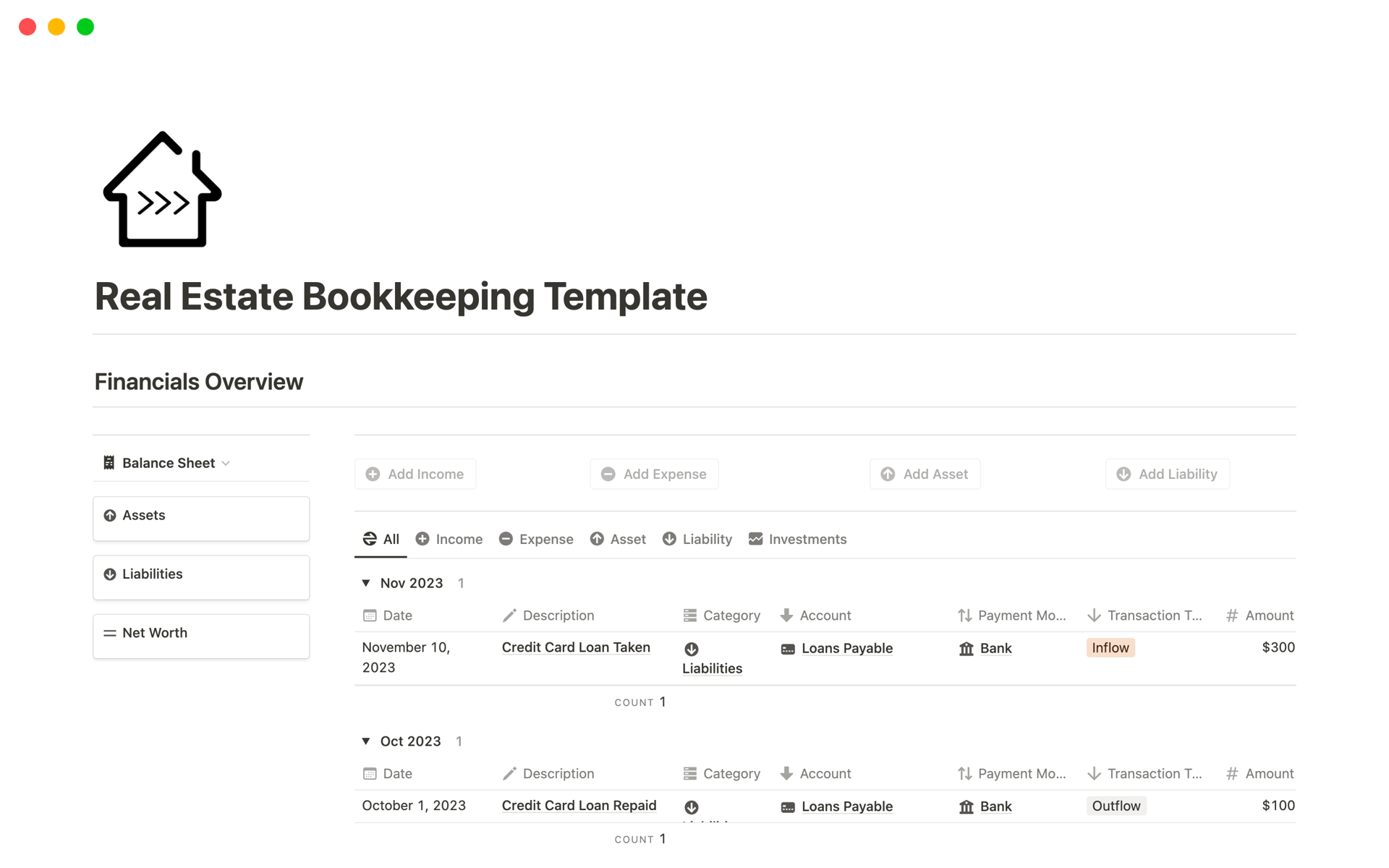Click the Assets upward-arrow icon
This screenshot has height=868, width=1389.
[110, 515]
